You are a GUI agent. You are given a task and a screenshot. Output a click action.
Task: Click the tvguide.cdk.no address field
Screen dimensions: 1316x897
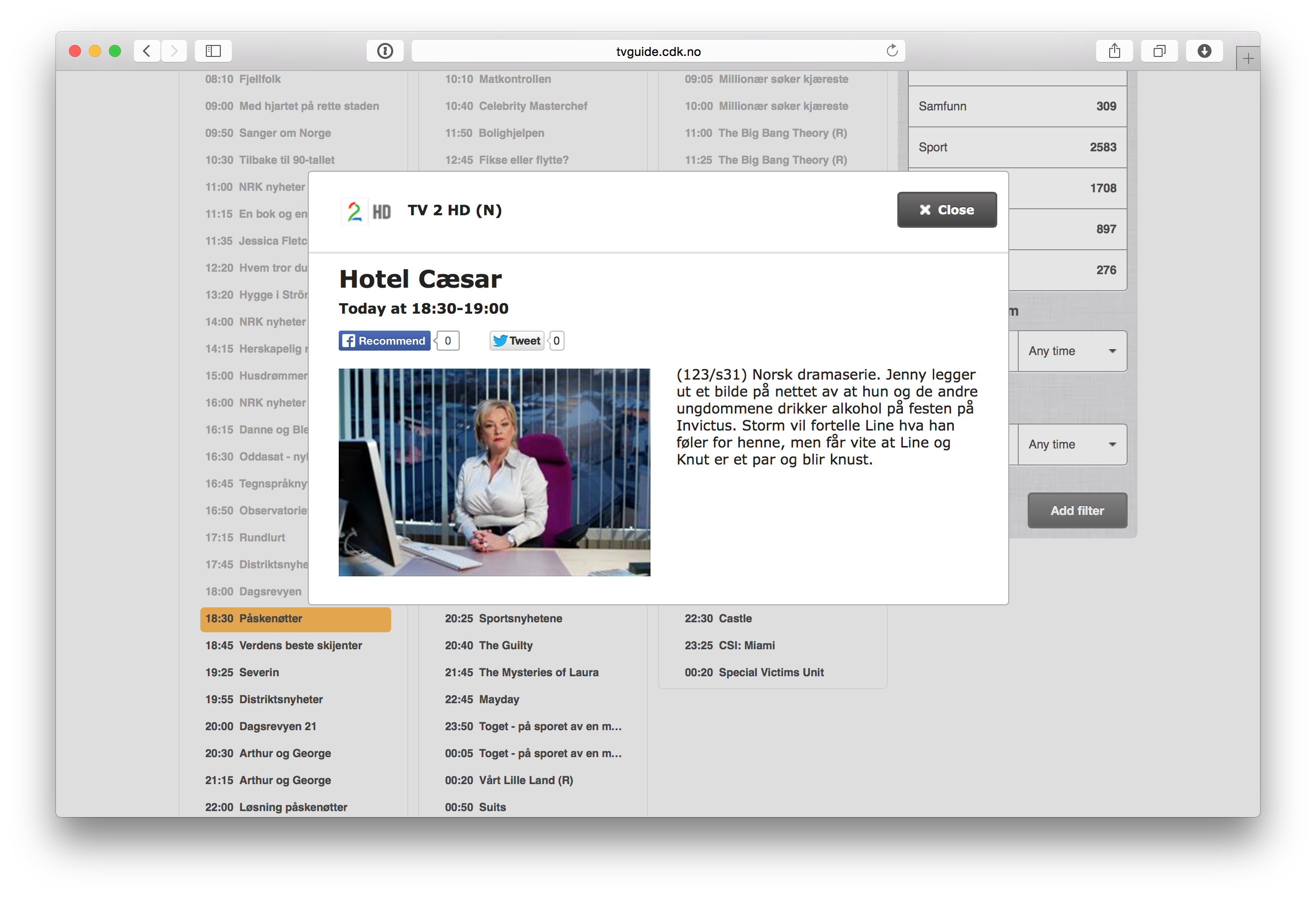click(x=658, y=51)
